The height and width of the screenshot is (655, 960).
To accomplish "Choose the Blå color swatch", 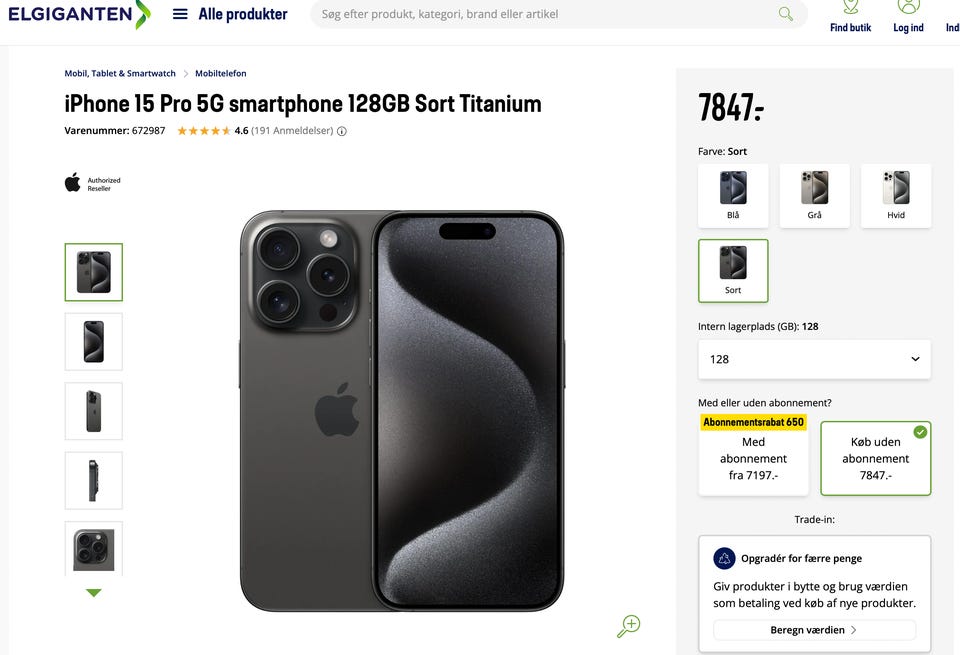I will 733,196.
